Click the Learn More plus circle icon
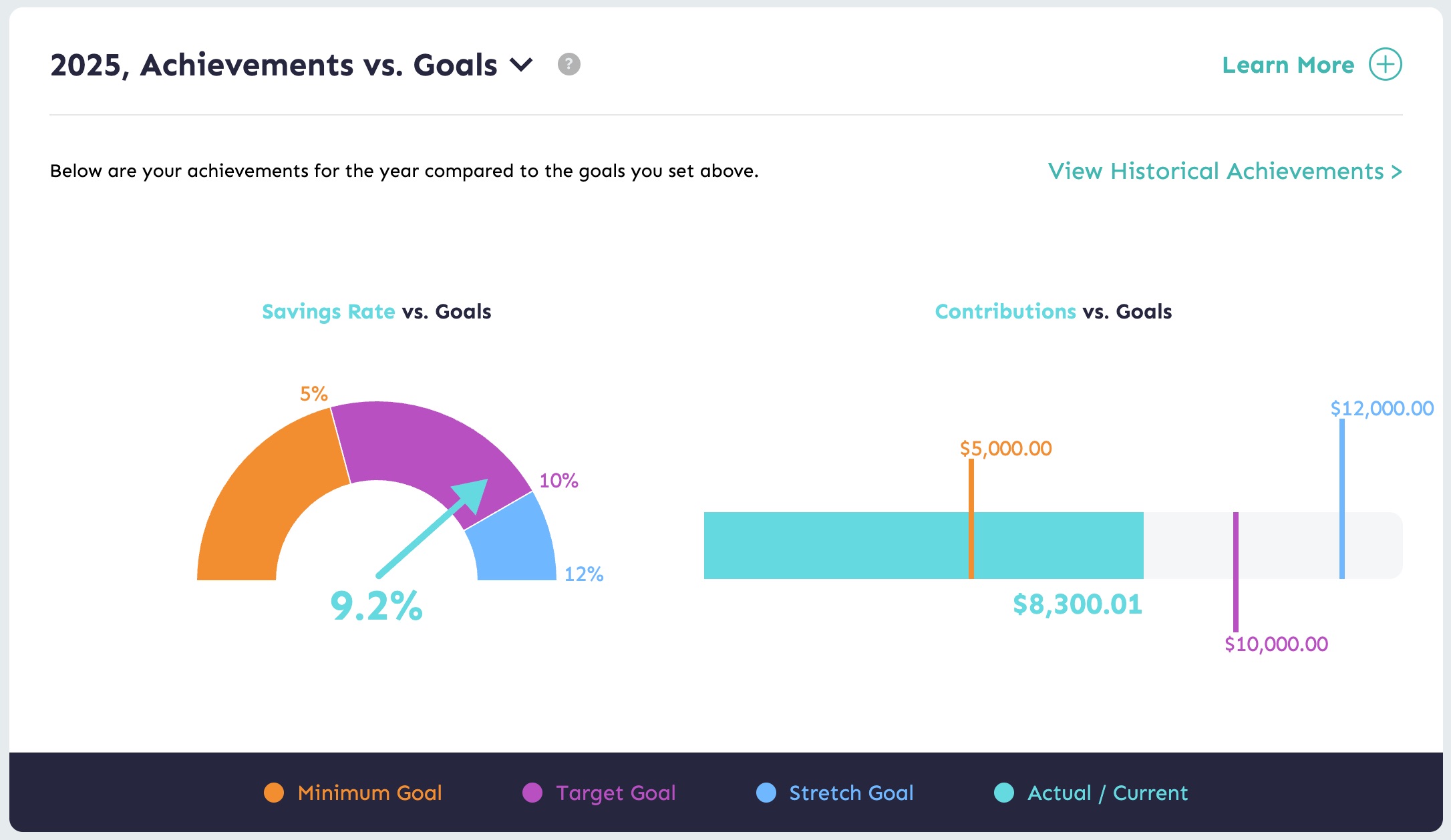The image size is (1451, 840). coord(1385,64)
